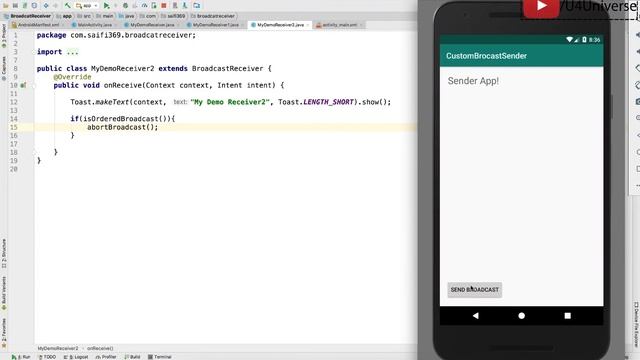Tap the SEND BROADCAST button in emulator

475,290
